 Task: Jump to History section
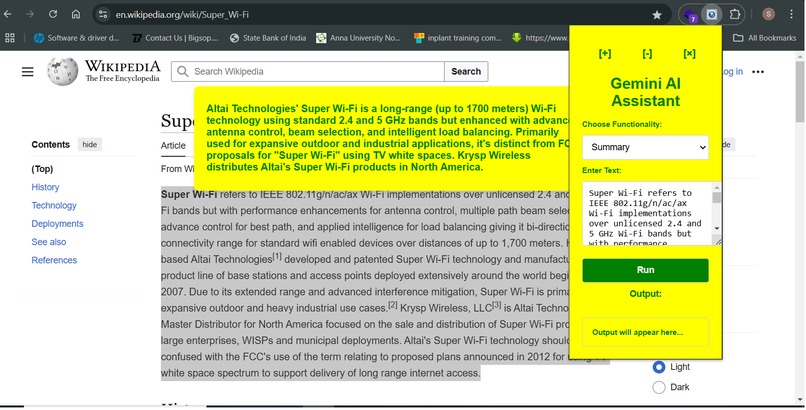[x=45, y=187]
